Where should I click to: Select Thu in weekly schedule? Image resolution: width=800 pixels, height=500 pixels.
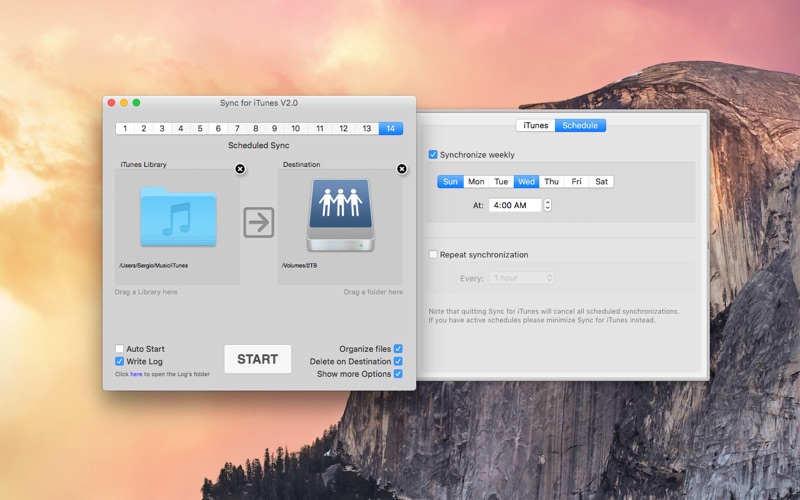(552, 182)
